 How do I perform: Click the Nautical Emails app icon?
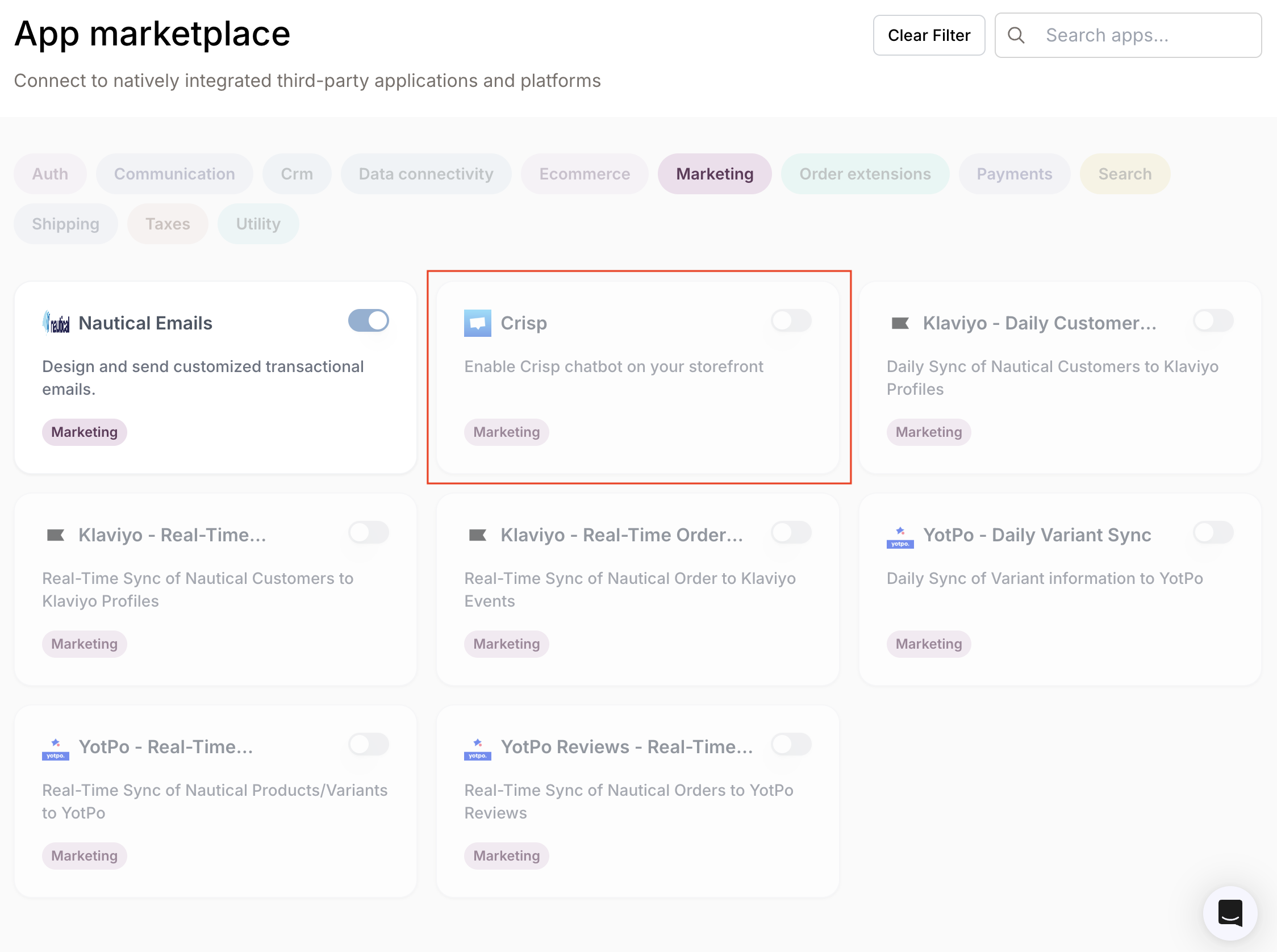coord(56,322)
